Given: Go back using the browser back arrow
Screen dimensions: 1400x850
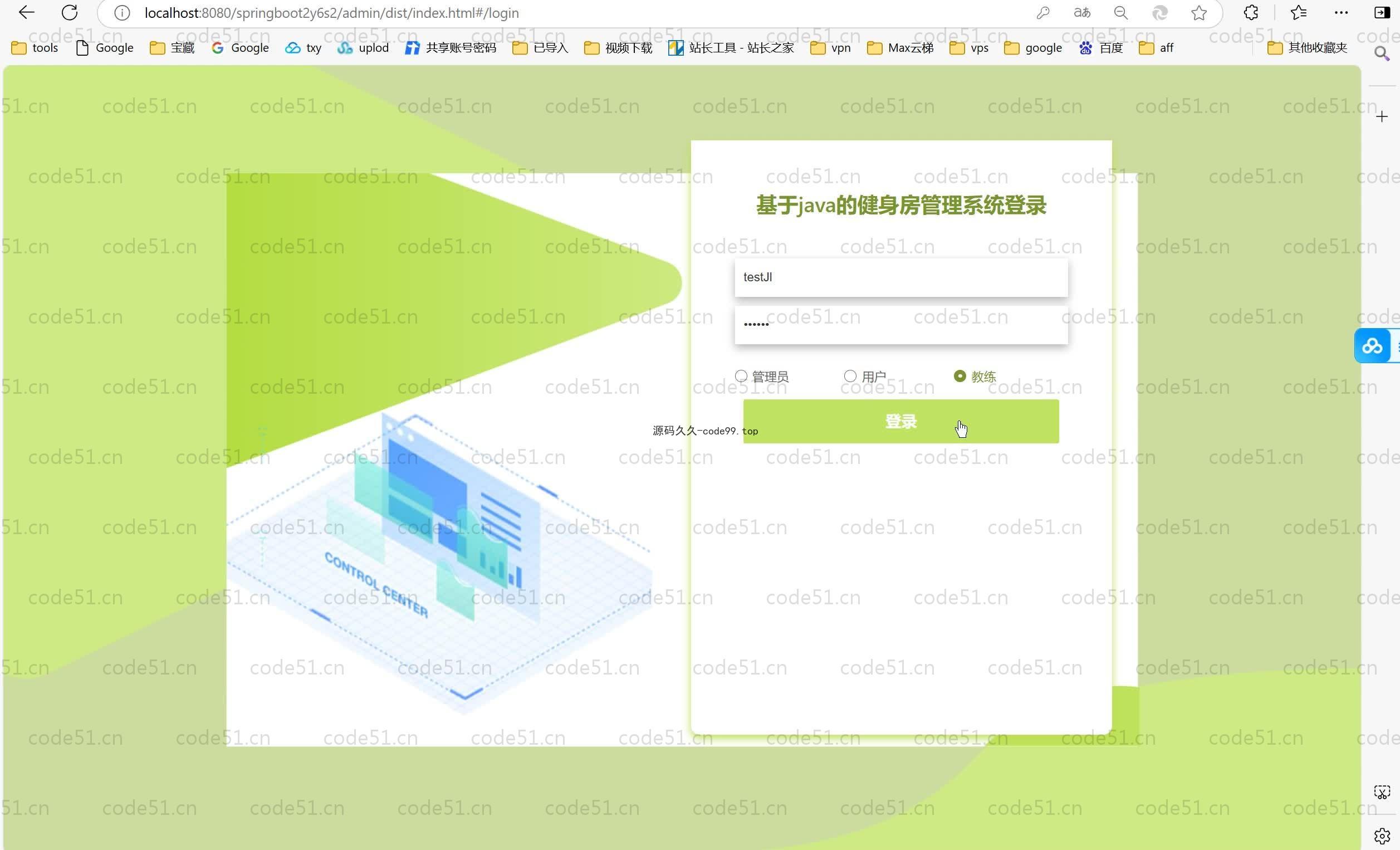Looking at the screenshot, I should 26,12.
